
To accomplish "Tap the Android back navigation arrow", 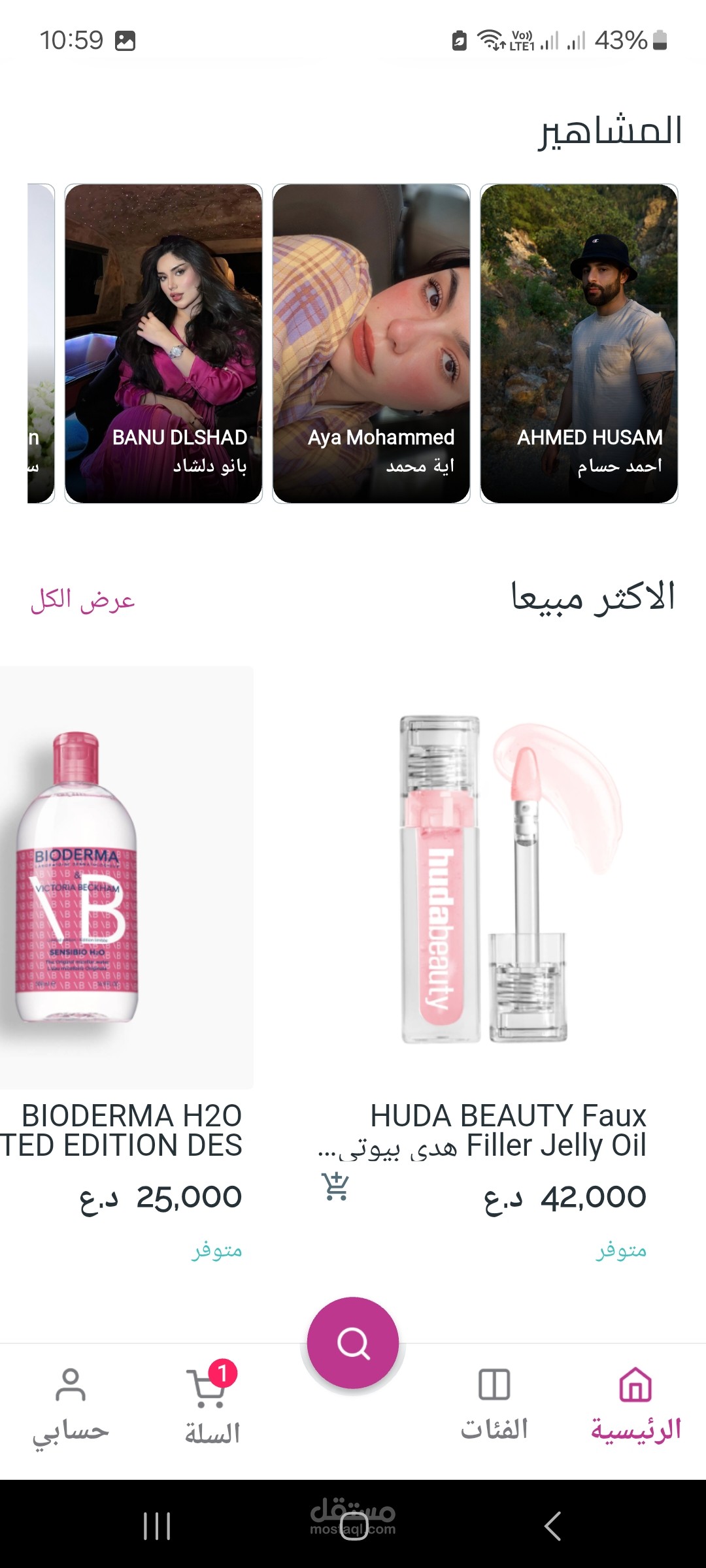I will (552, 1526).
